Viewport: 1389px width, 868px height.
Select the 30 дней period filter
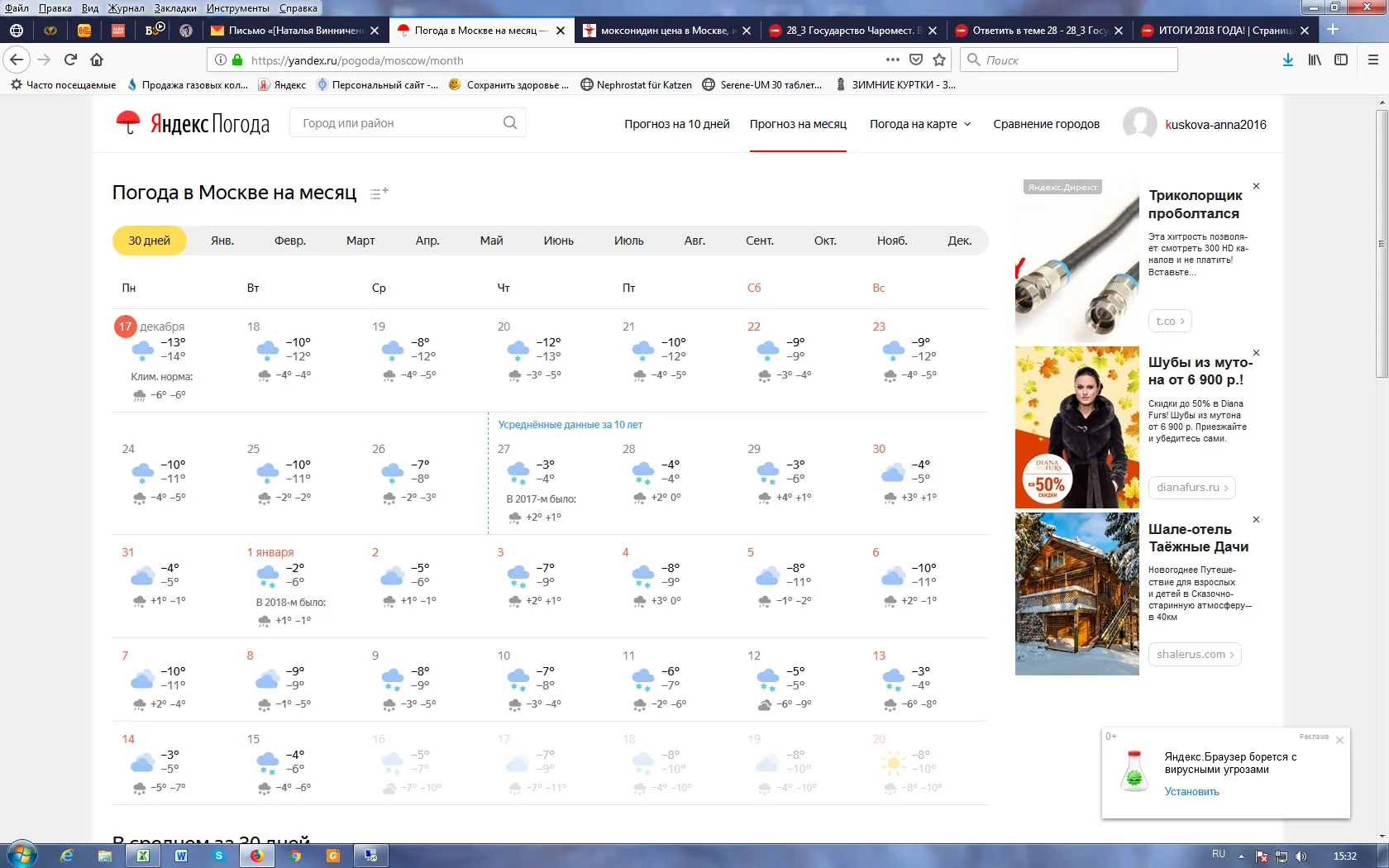click(149, 241)
